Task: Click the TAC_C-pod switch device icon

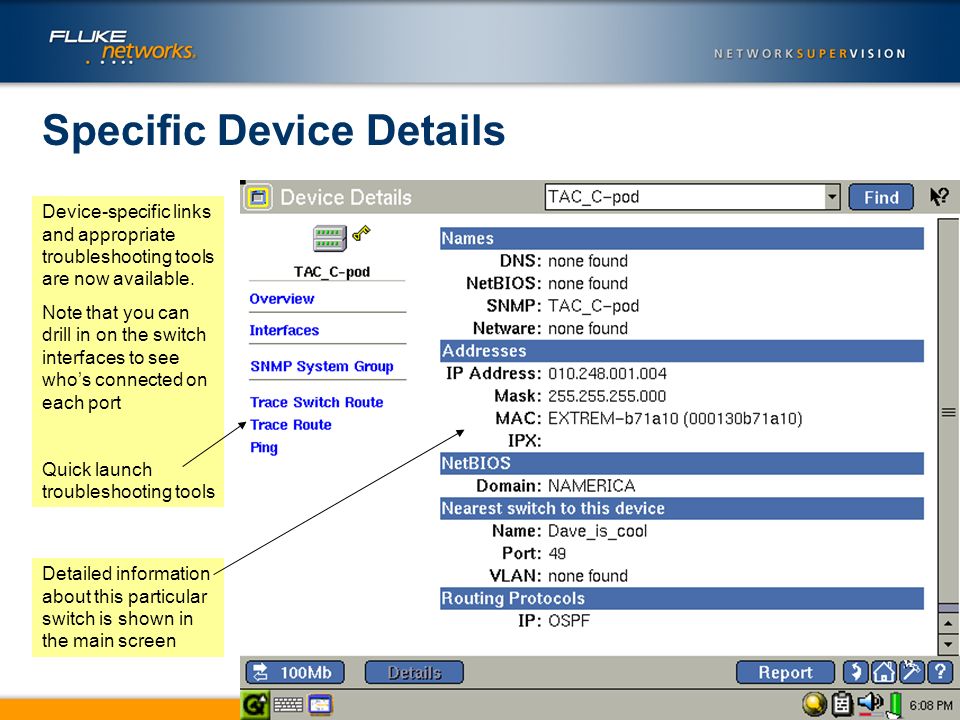Action: (x=329, y=238)
